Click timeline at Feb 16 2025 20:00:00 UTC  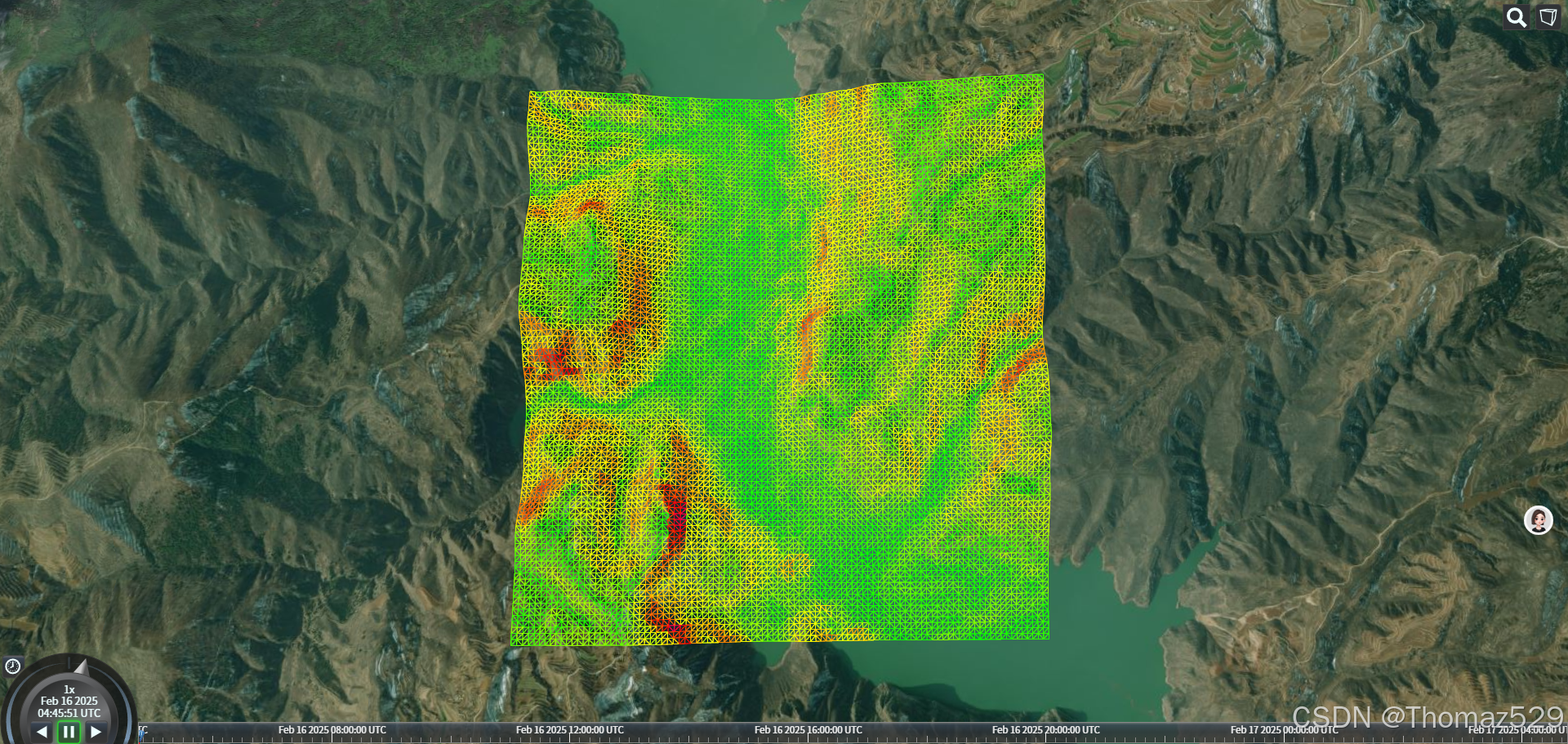tap(1046, 730)
